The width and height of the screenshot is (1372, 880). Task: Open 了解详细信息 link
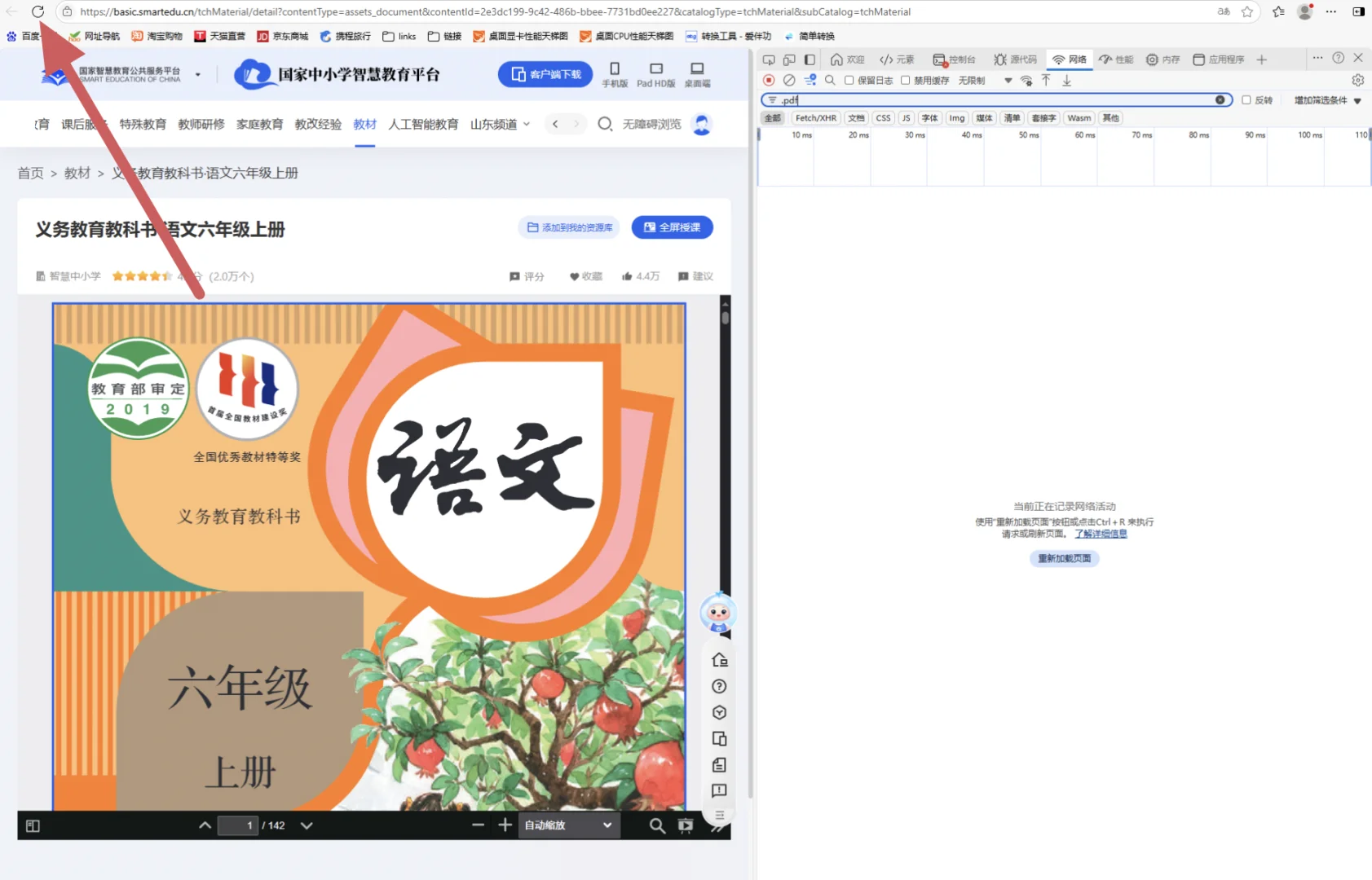pyautogui.click(x=1101, y=534)
